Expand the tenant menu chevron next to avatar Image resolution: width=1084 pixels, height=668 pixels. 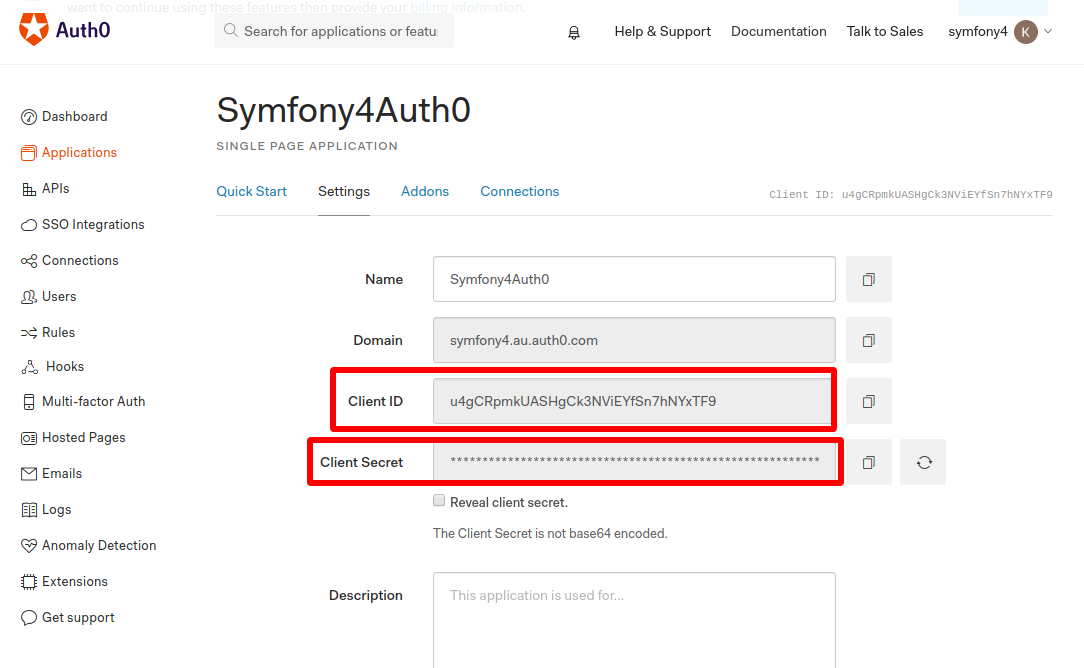click(x=1046, y=31)
